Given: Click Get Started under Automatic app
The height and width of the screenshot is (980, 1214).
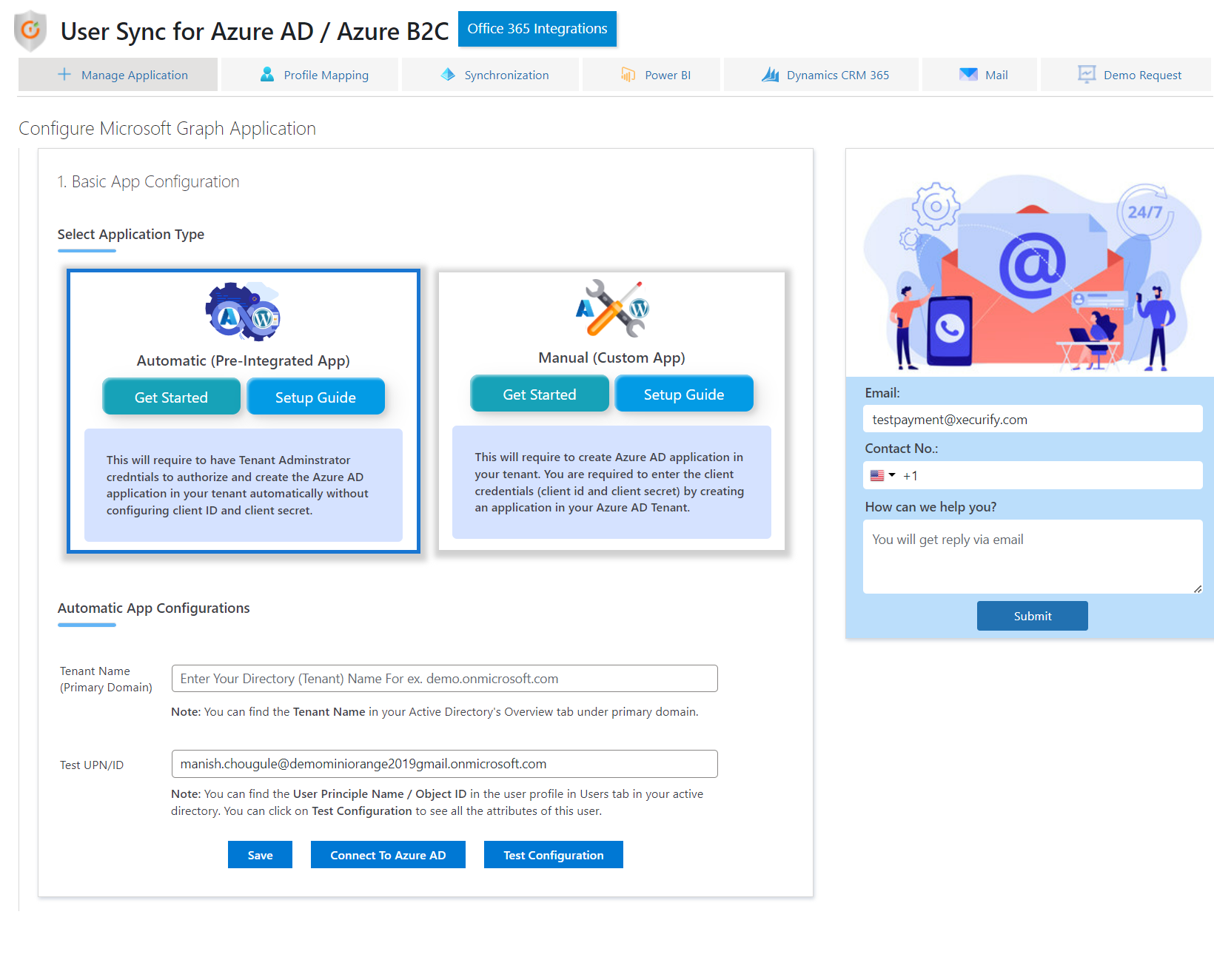Looking at the screenshot, I should [172, 397].
